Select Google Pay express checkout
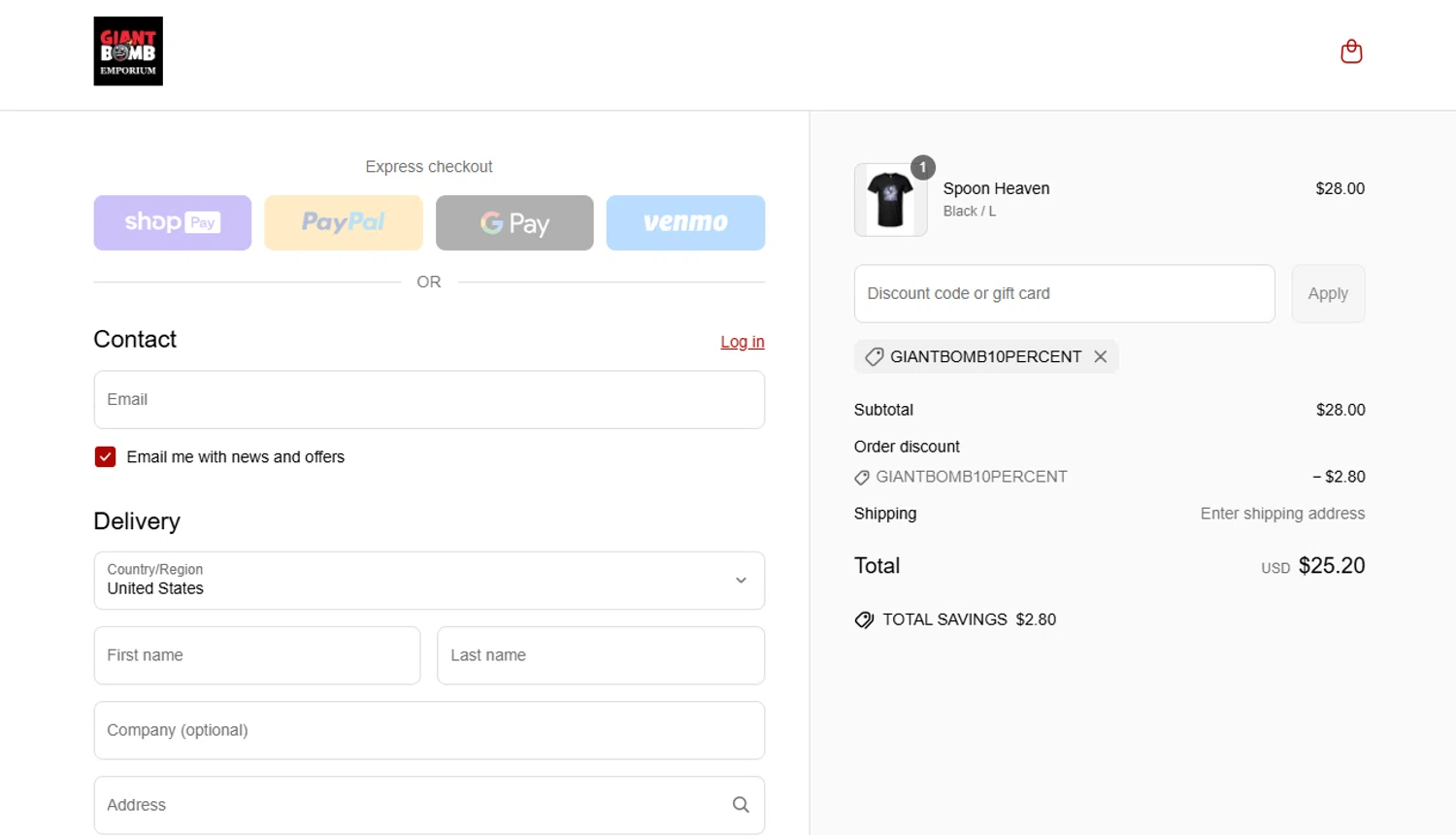The height and width of the screenshot is (835, 1456). coord(514,222)
